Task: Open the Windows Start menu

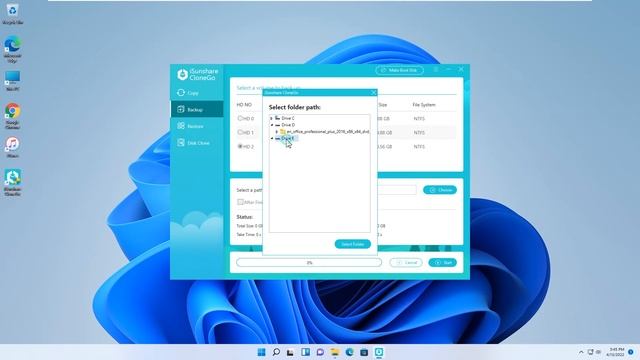Action: click(x=261, y=352)
